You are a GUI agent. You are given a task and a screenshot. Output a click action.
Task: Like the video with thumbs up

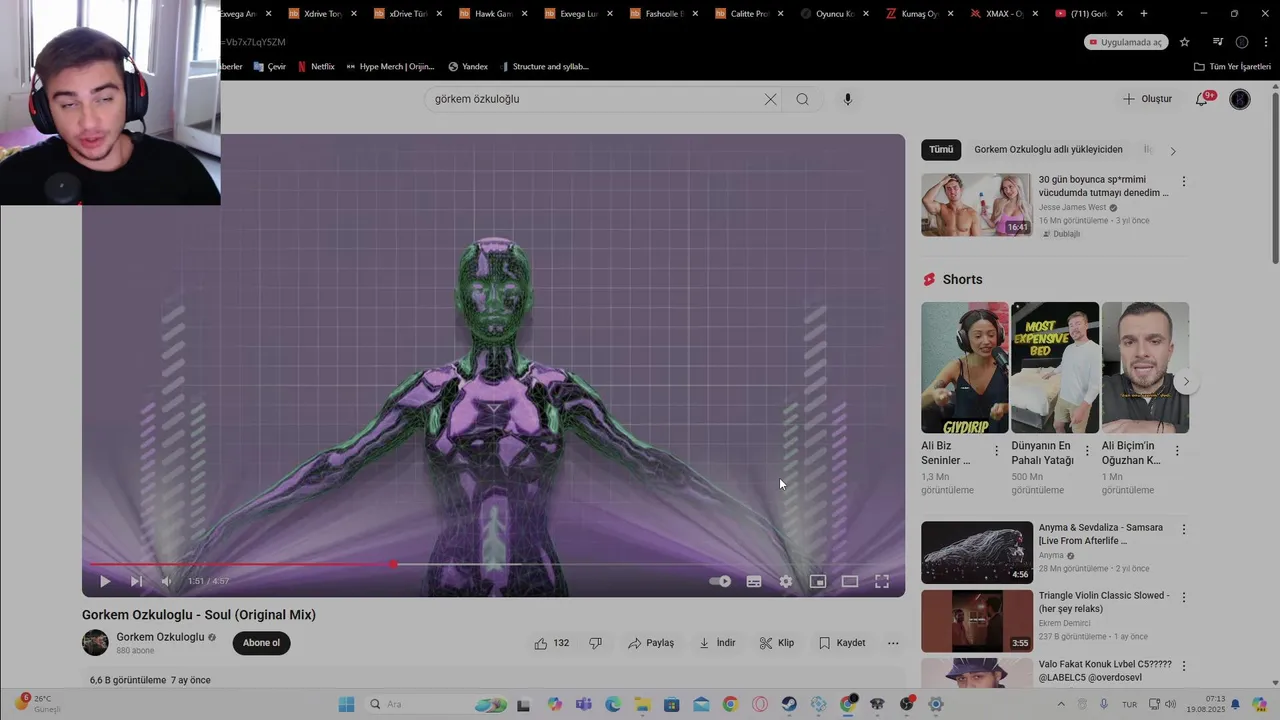pyautogui.click(x=551, y=643)
